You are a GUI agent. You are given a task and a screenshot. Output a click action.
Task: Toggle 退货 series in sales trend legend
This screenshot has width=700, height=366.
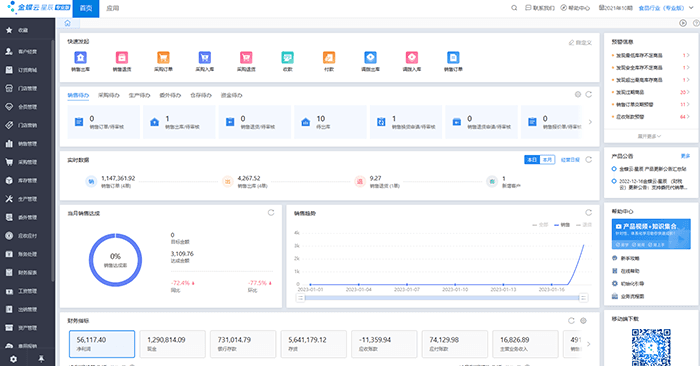click(584, 225)
